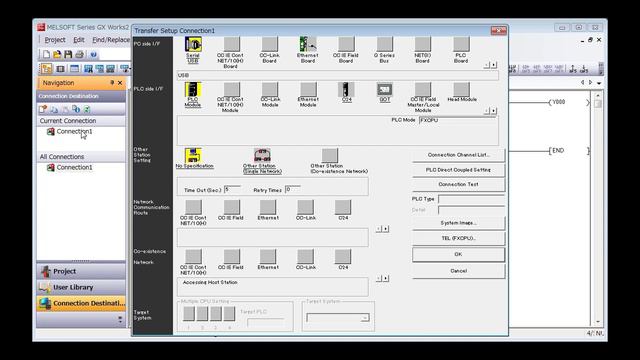The width and height of the screenshot is (640, 360).
Task: Open the Edit menu
Action: click(x=79, y=40)
